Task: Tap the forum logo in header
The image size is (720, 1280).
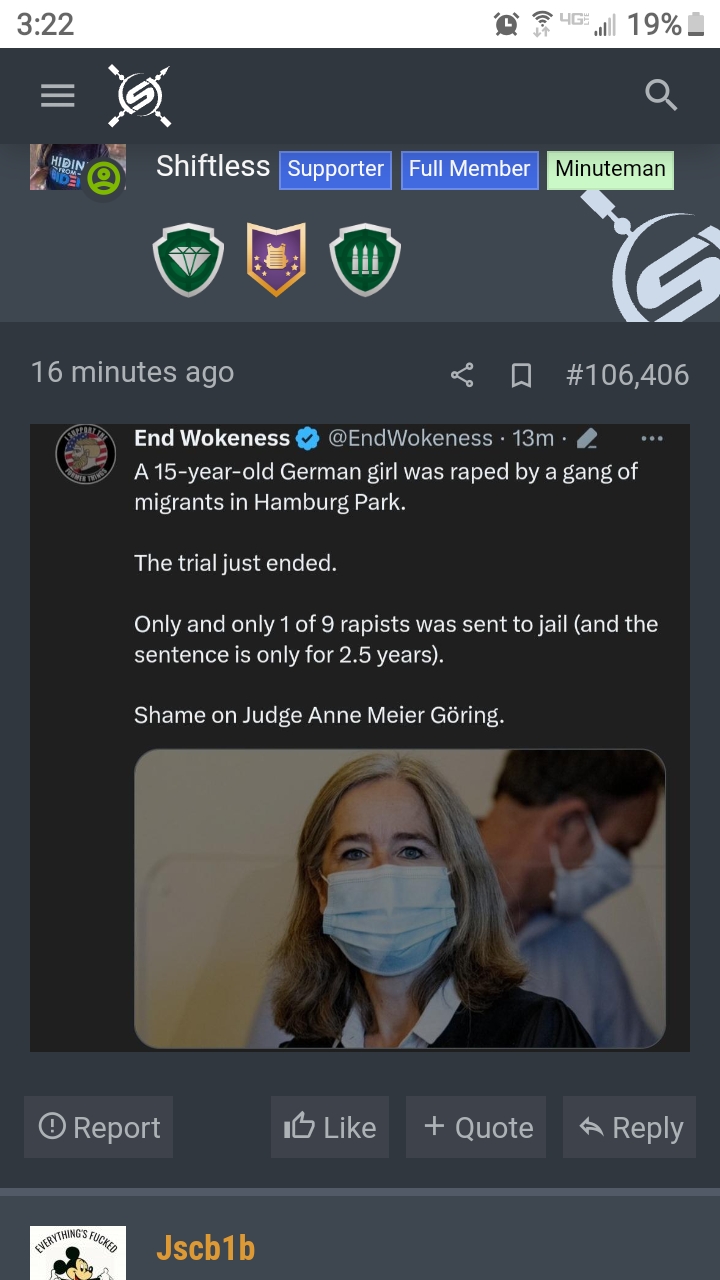Action: point(140,95)
